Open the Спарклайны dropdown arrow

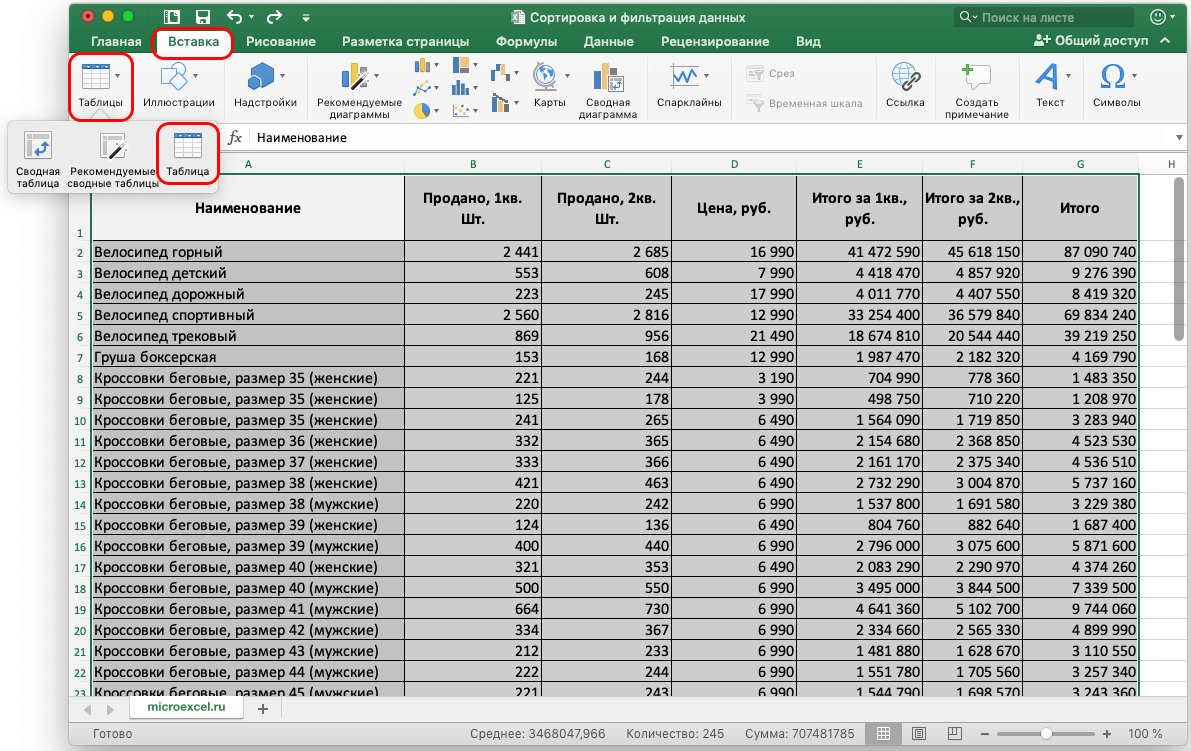point(706,76)
